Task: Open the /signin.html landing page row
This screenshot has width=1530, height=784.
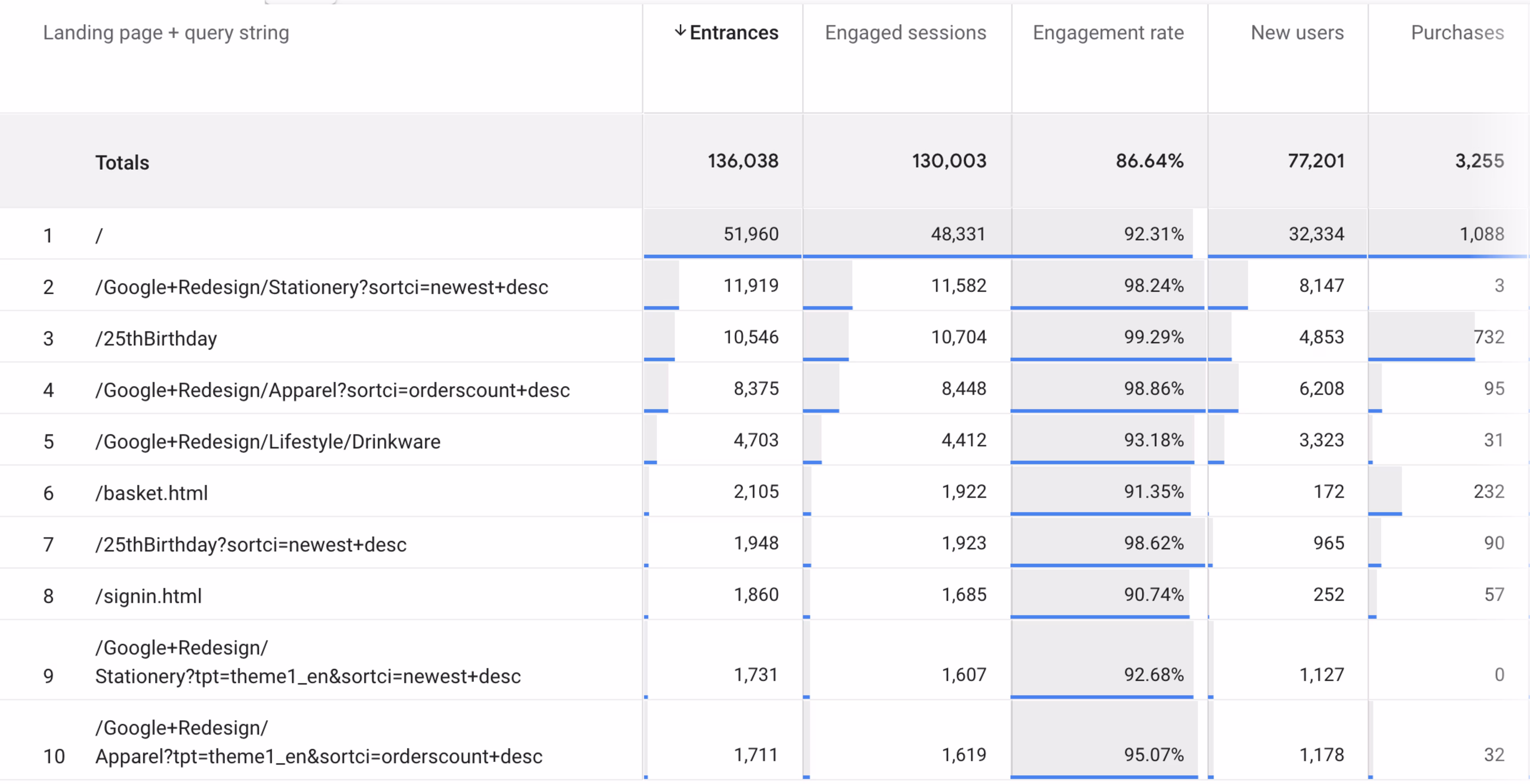Action: 149,596
